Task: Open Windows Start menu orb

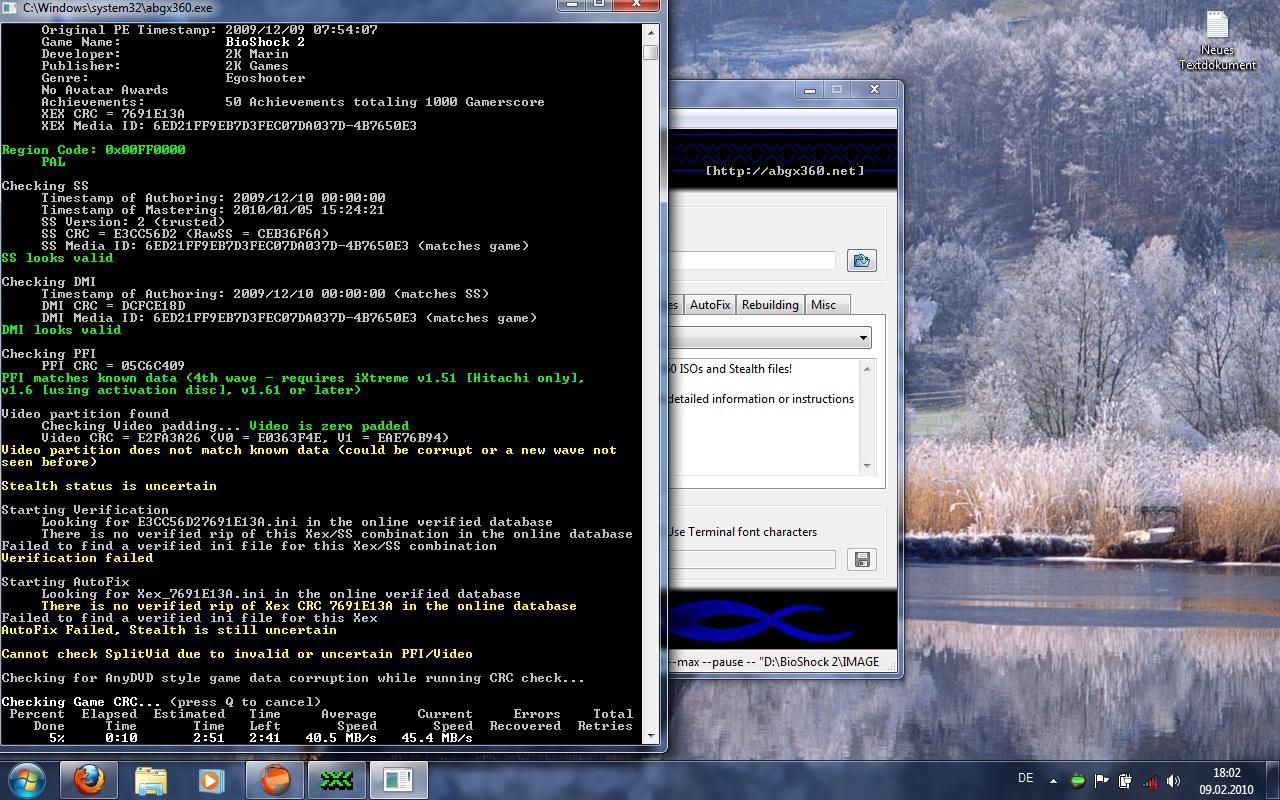Action: tap(27, 779)
